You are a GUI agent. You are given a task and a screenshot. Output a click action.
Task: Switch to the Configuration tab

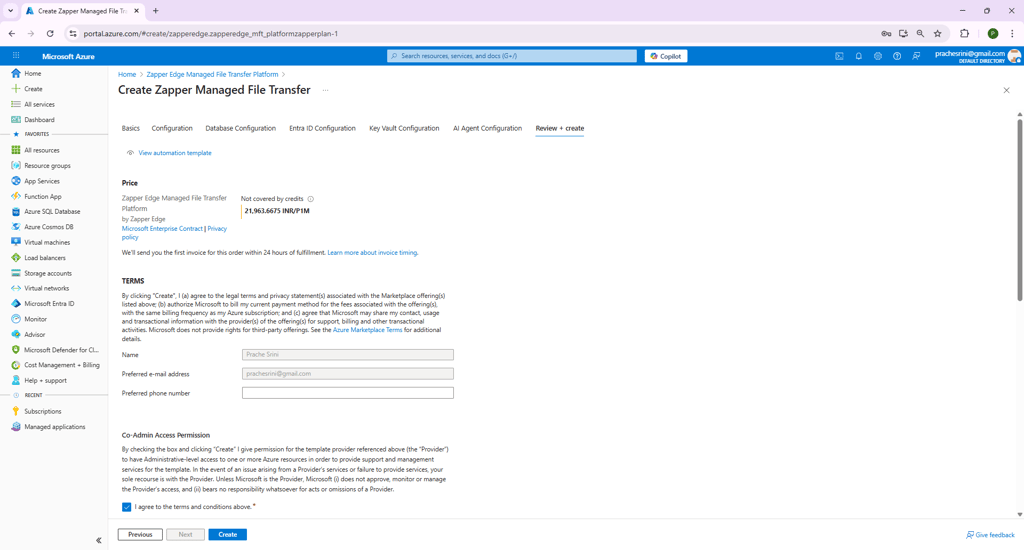(x=172, y=129)
